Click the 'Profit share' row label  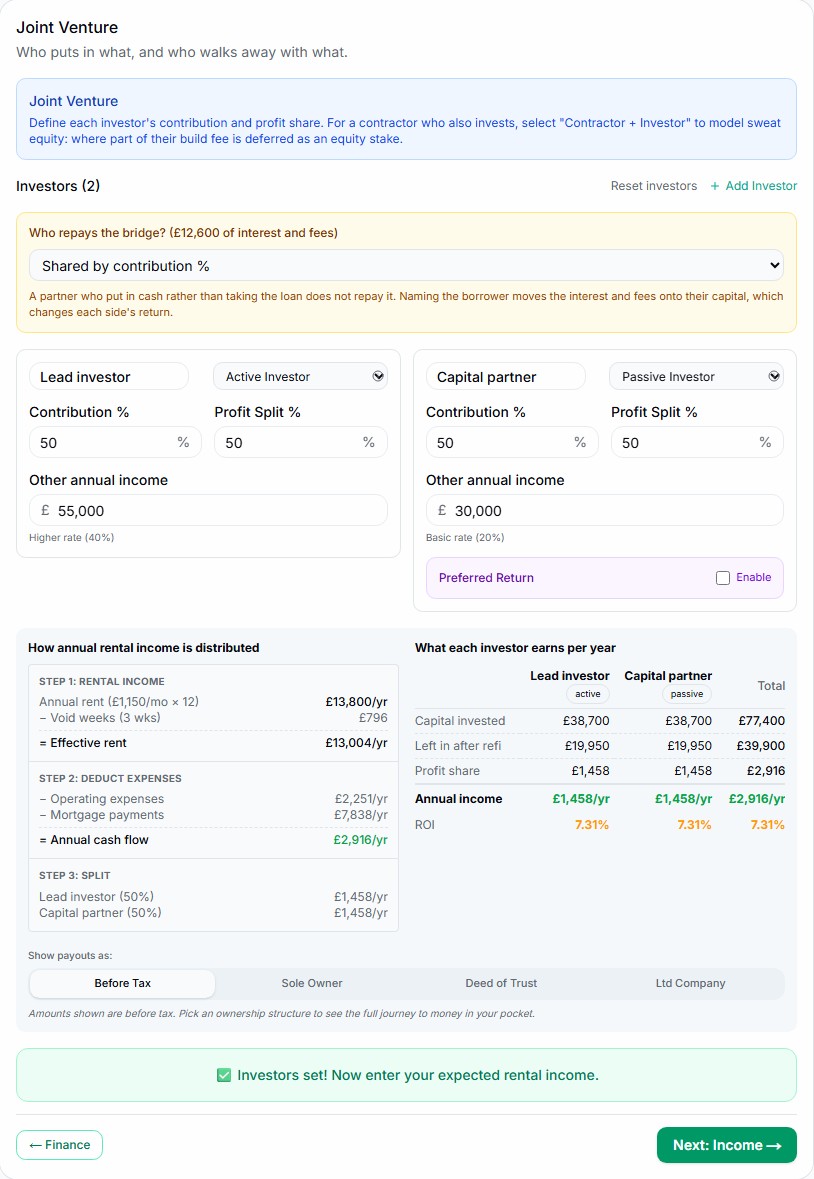pos(447,771)
